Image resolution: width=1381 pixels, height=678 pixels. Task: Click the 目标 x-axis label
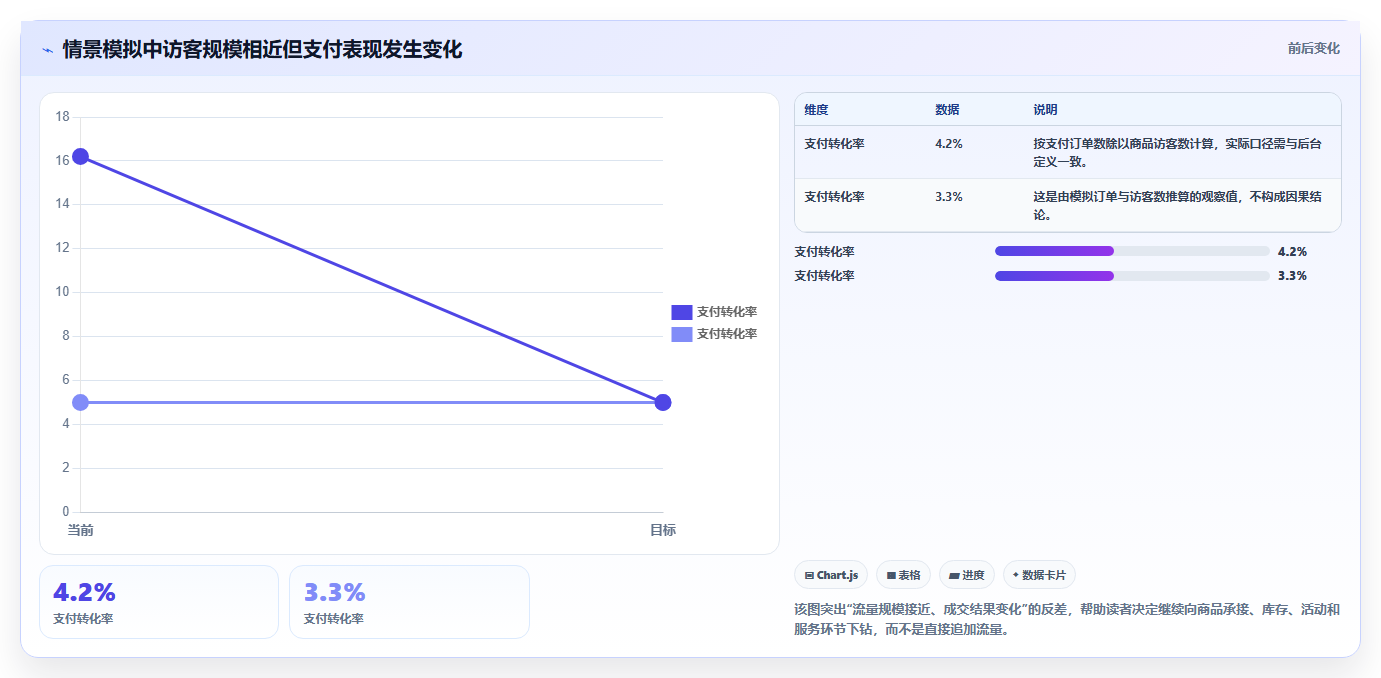pos(662,530)
